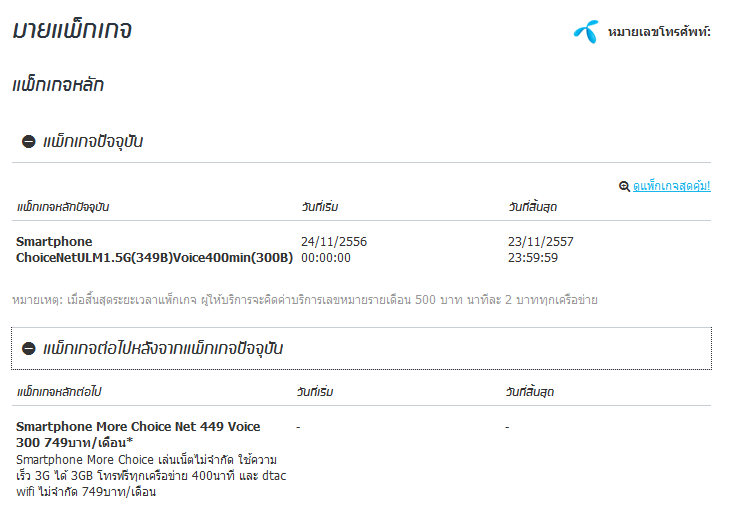Click the วันที่เริ่ม header in next package table

[x=315, y=392]
